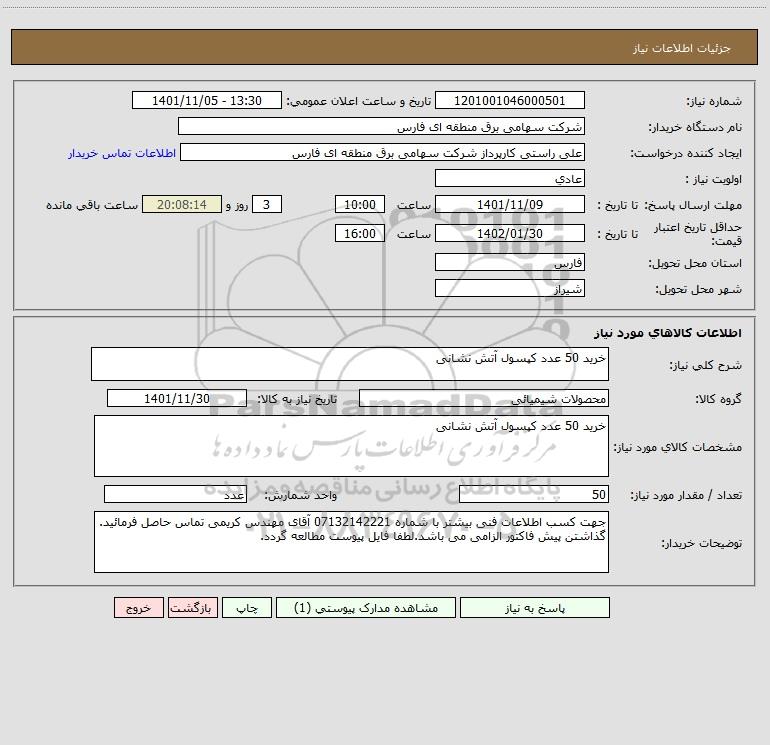
Task: Click the label ساعت باقی مانده
Action: [92, 205]
